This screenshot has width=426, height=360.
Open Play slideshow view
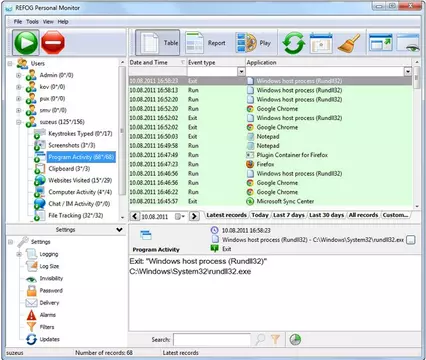click(x=254, y=43)
